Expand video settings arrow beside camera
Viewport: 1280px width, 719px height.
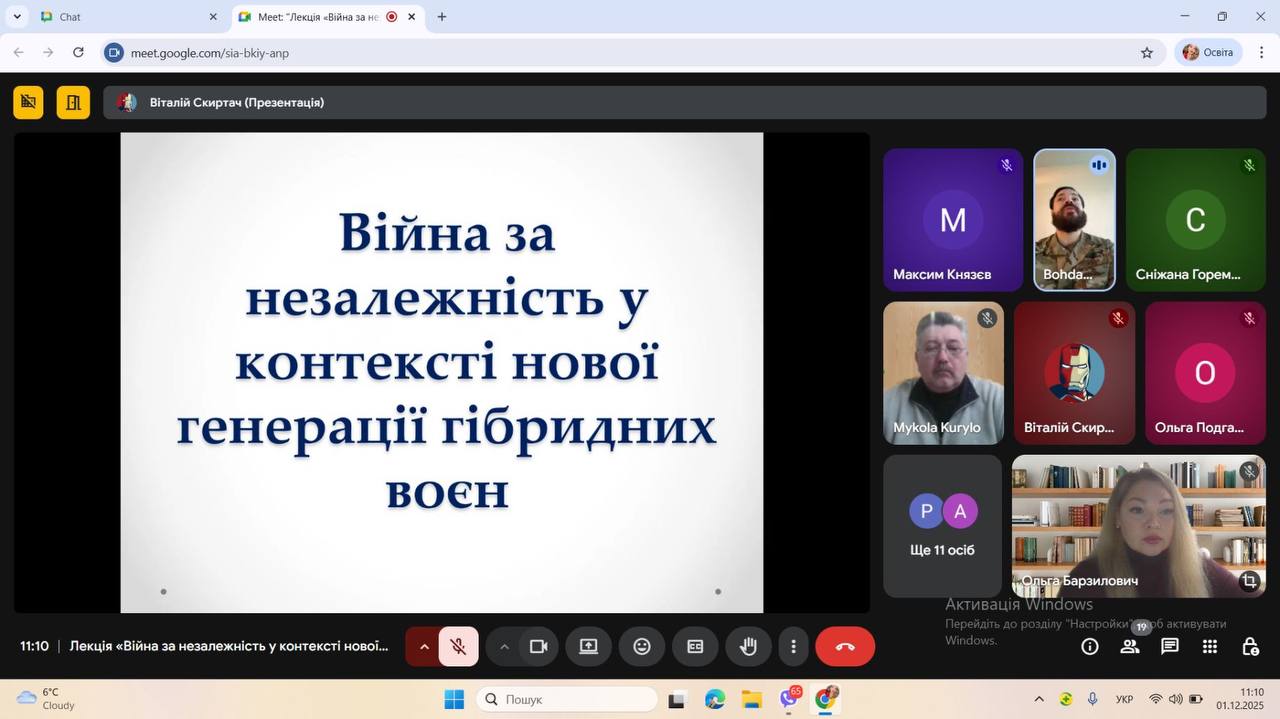point(504,646)
